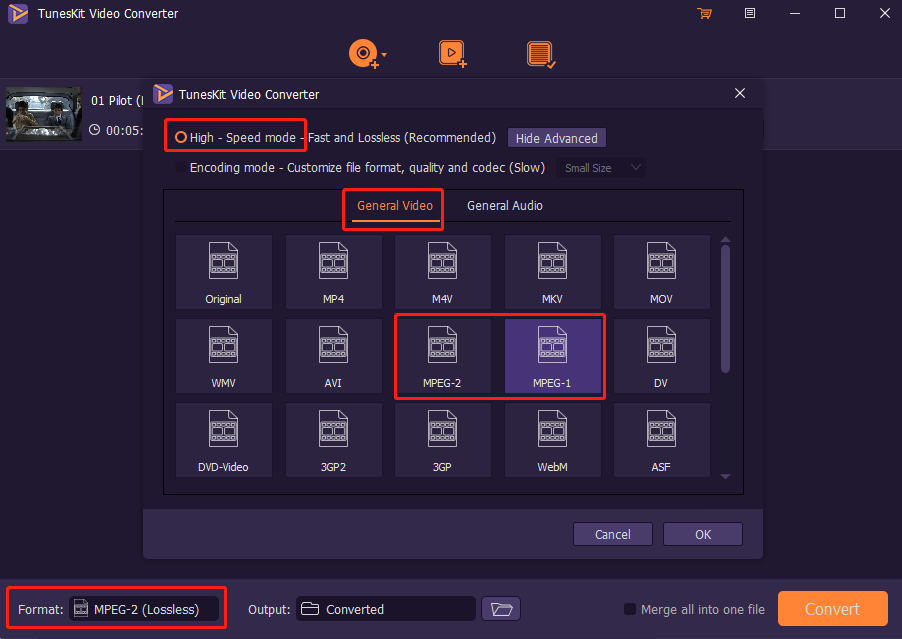
Task: Close the format selection dialog
Action: coord(740,93)
